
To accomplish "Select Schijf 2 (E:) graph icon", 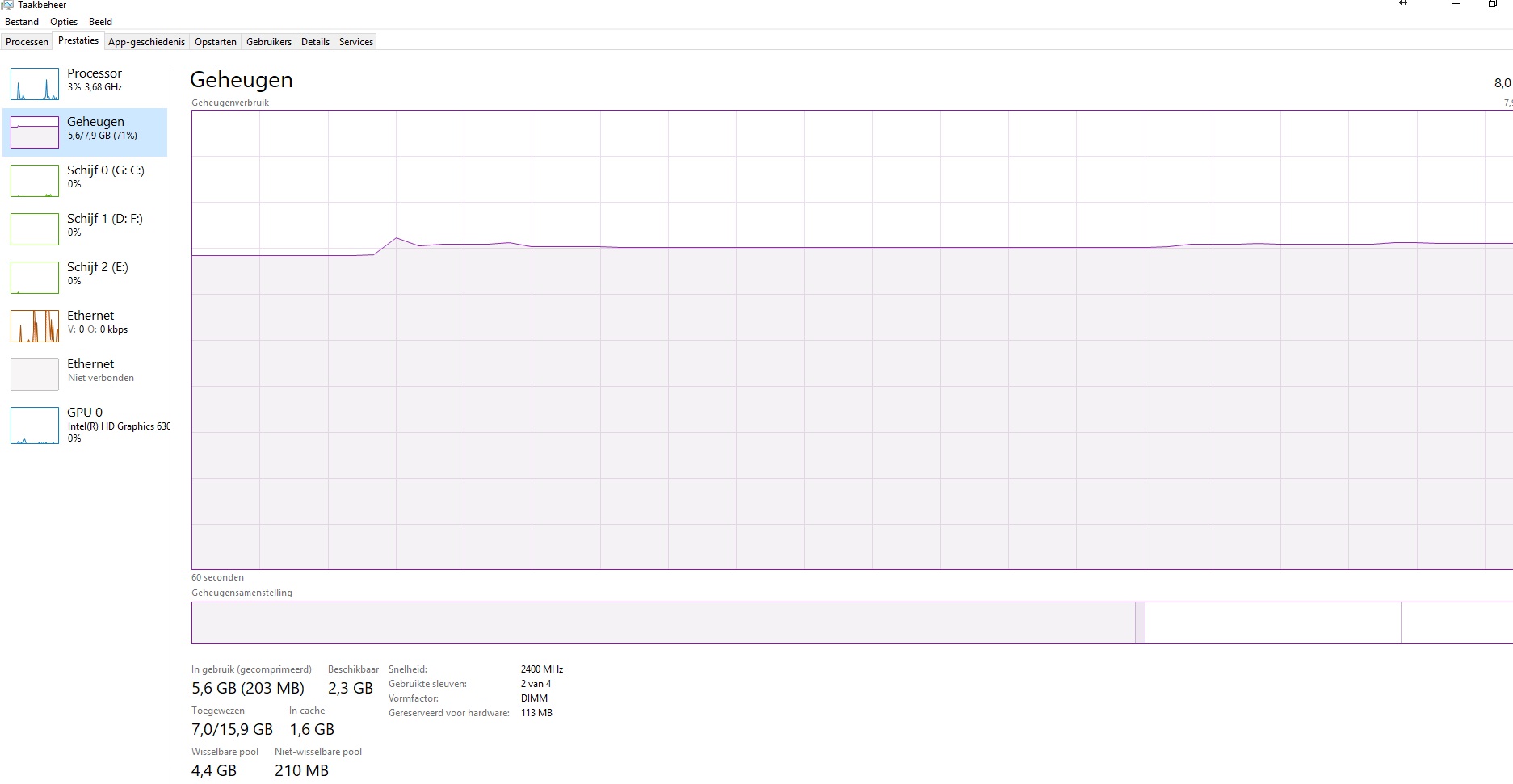I will coord(35,278).
